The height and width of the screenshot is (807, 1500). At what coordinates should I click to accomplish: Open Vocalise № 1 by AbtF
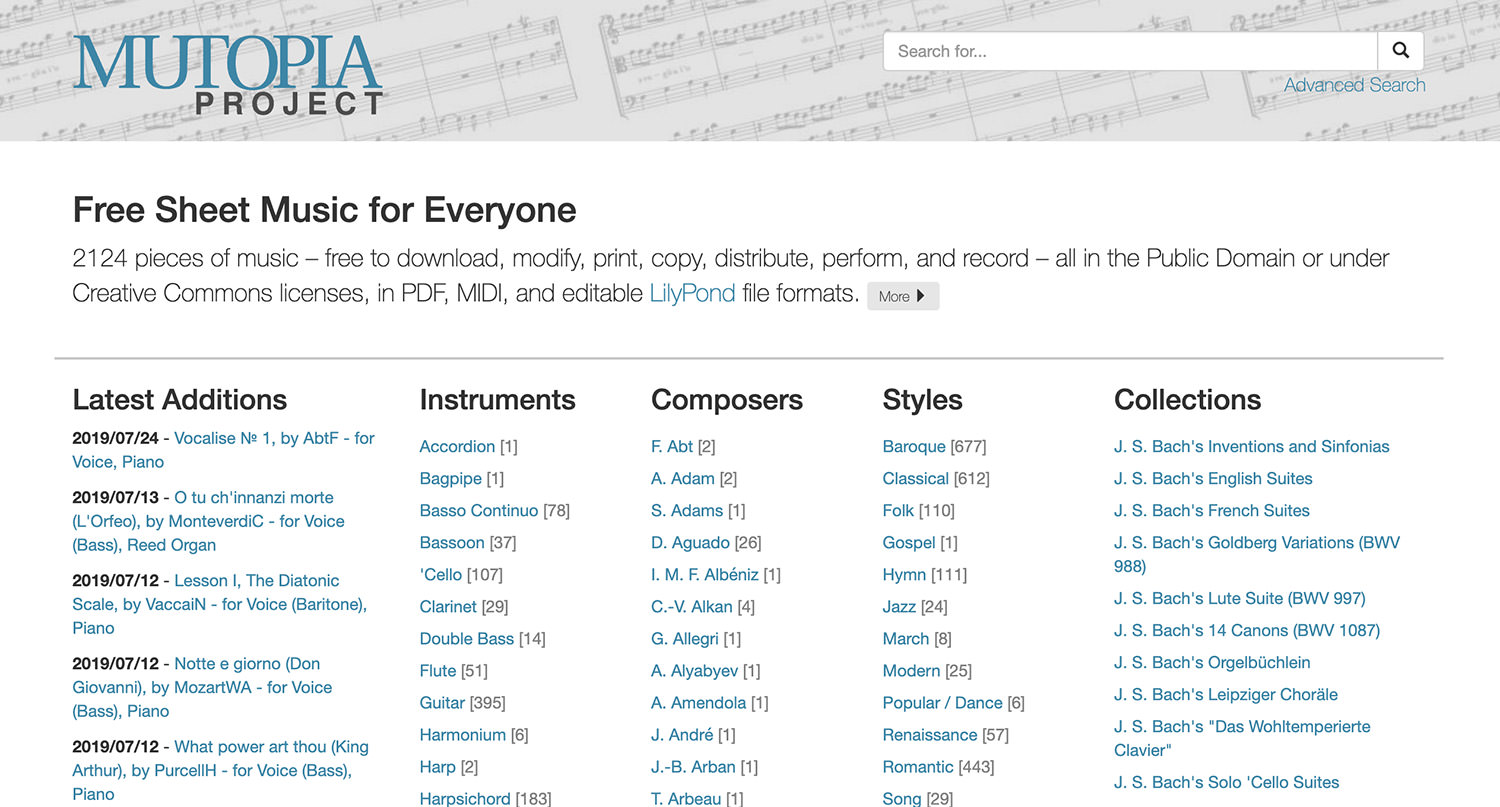(x=273, y=439)
